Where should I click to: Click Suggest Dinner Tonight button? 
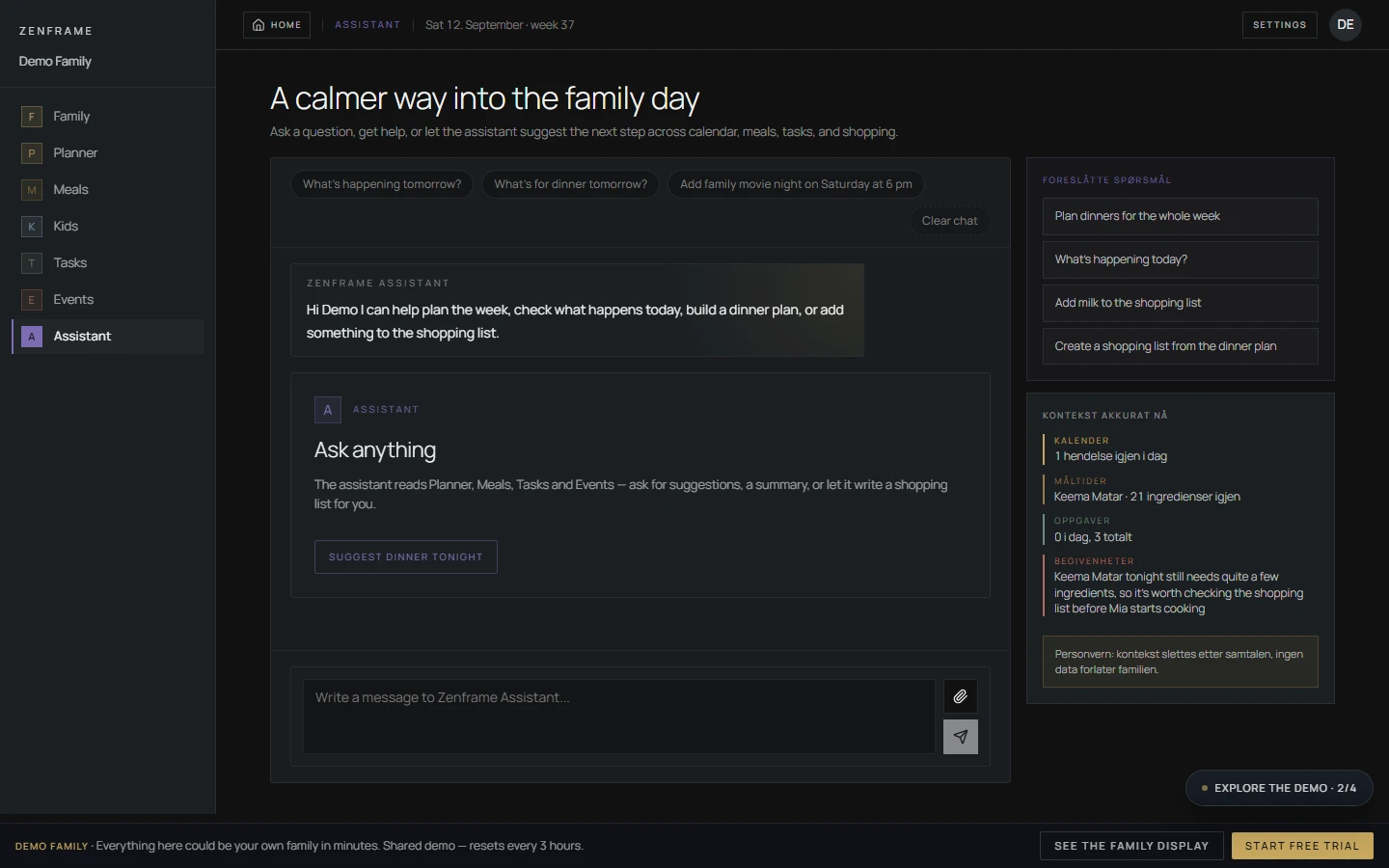pos(405,557)
